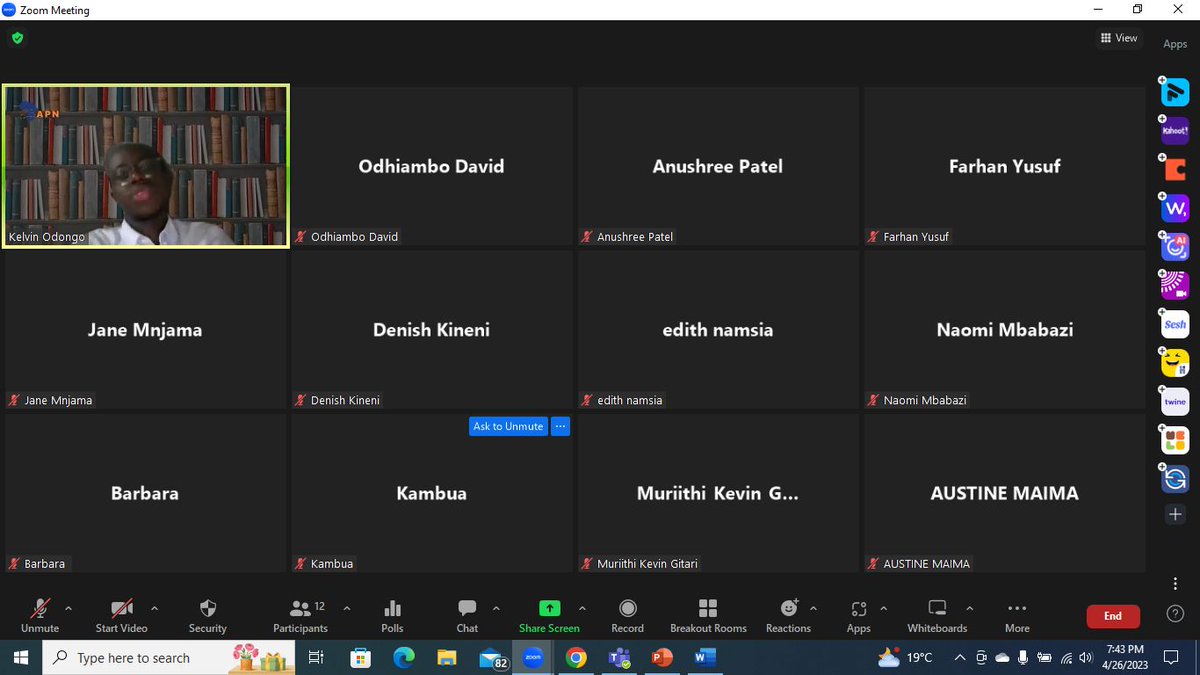1200x675 pixels.
Task: Show hidden system tray icons
Action: (x=960, y=658)
